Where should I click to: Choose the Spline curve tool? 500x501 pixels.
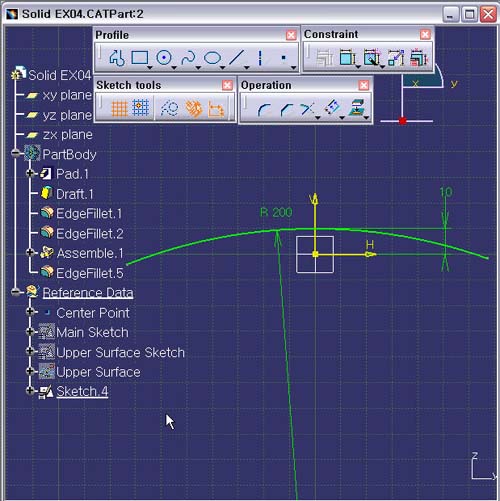(188, 58)
